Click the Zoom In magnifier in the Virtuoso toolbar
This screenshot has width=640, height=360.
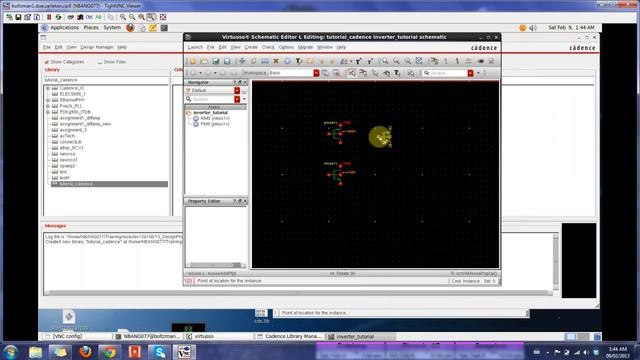385,61
